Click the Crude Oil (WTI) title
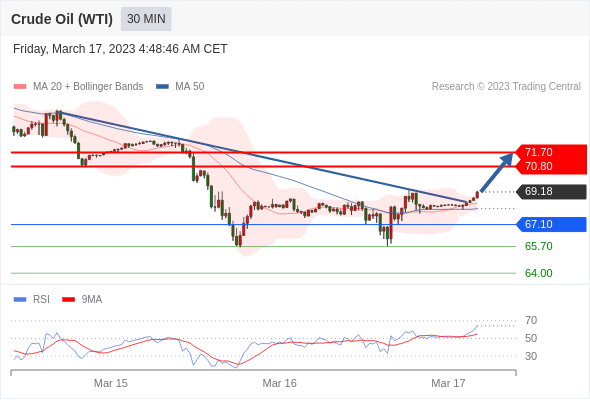 (62, 19)
